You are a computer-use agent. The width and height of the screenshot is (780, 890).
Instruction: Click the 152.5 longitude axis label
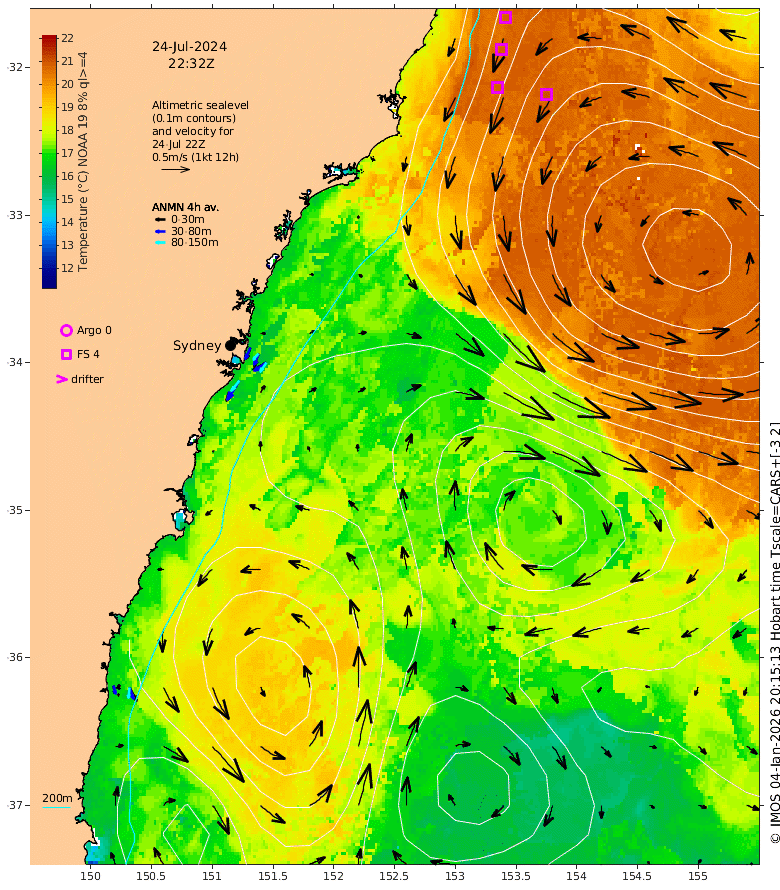tap(394, 876)
